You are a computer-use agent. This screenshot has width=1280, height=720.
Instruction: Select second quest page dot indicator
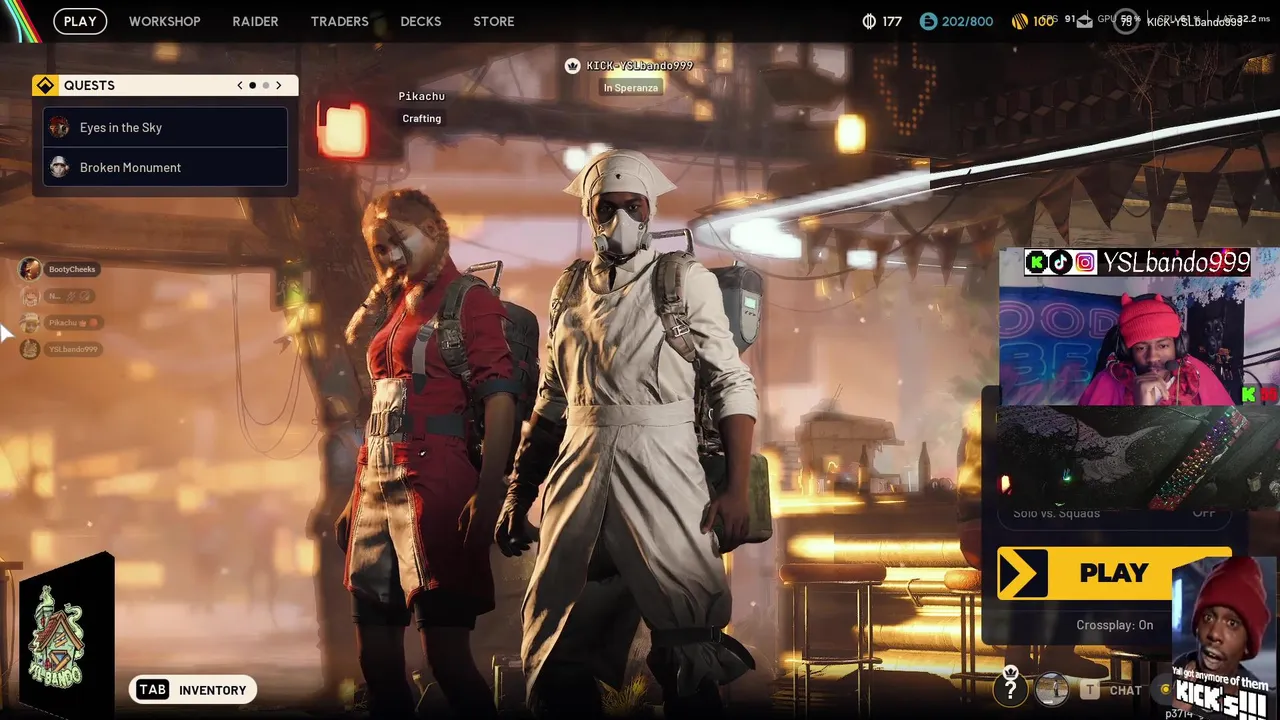(x=265, y=85)
